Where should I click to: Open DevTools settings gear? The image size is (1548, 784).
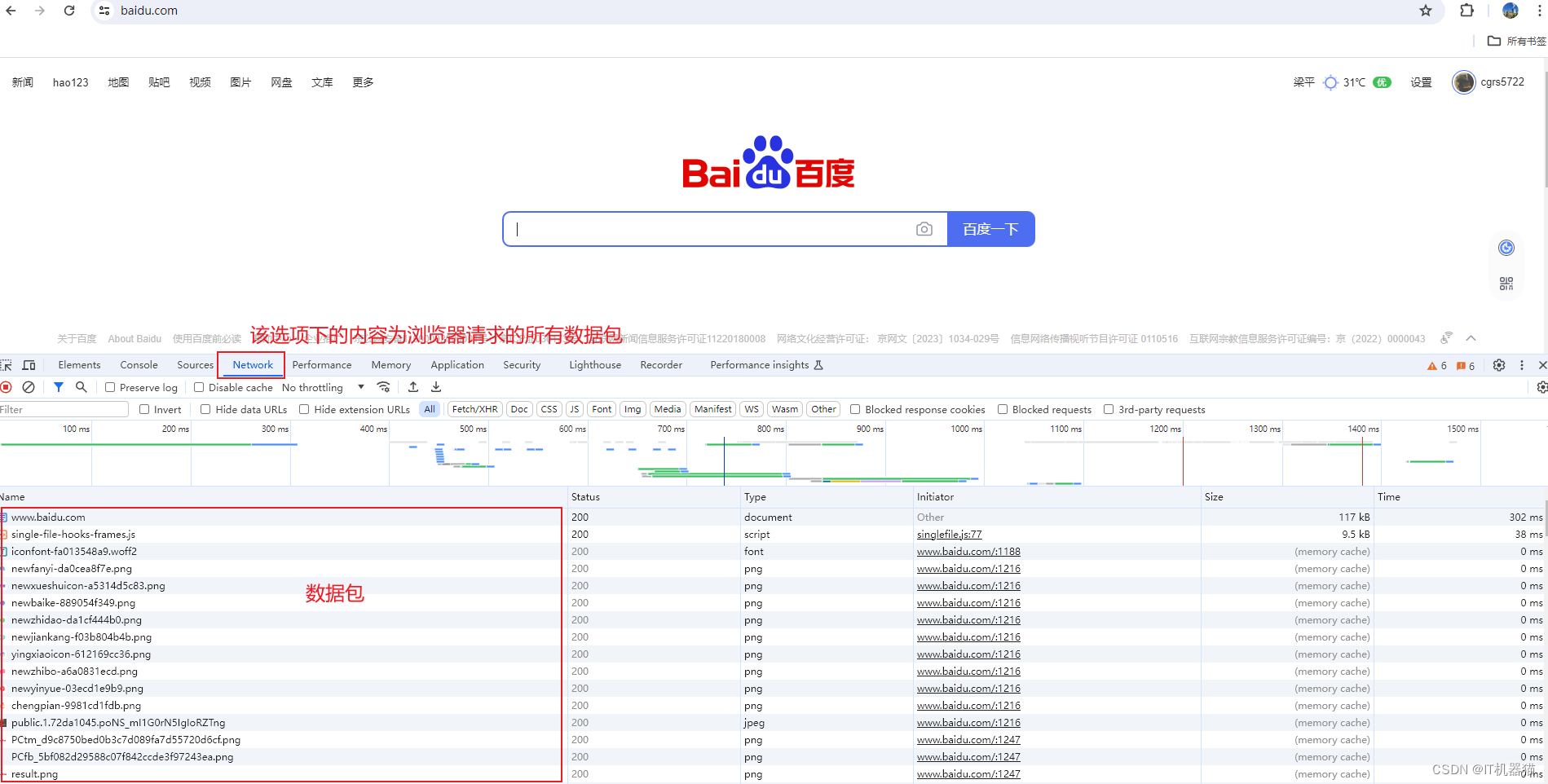point(1499,365)
